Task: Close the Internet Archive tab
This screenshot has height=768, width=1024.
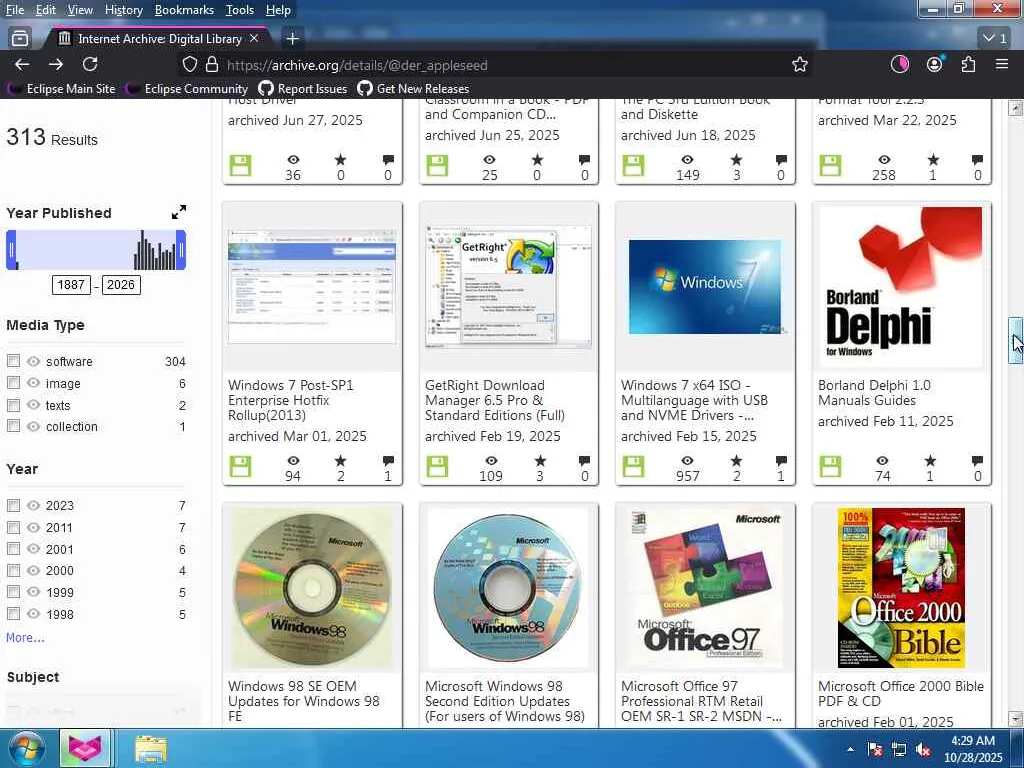Action: [x=255, y=39]
